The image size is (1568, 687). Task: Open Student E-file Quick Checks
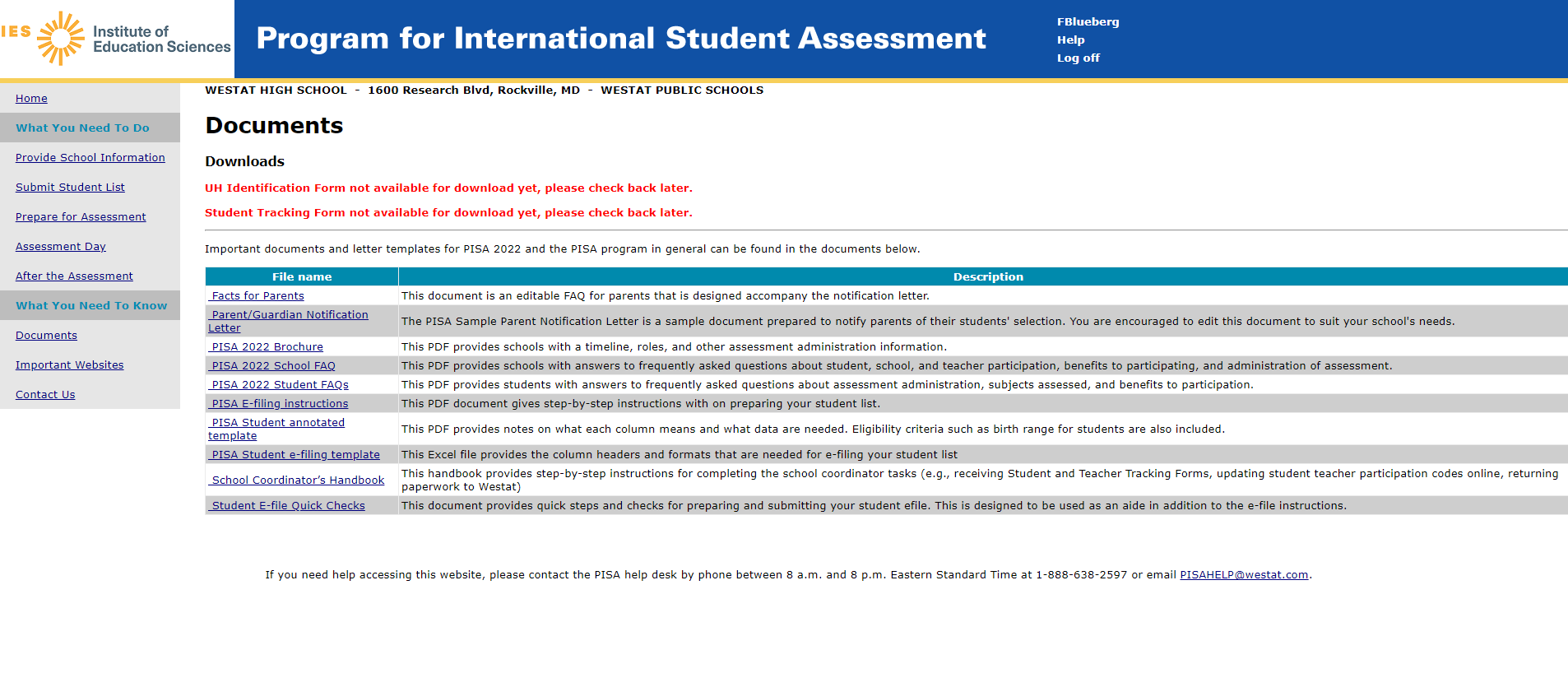286,505
